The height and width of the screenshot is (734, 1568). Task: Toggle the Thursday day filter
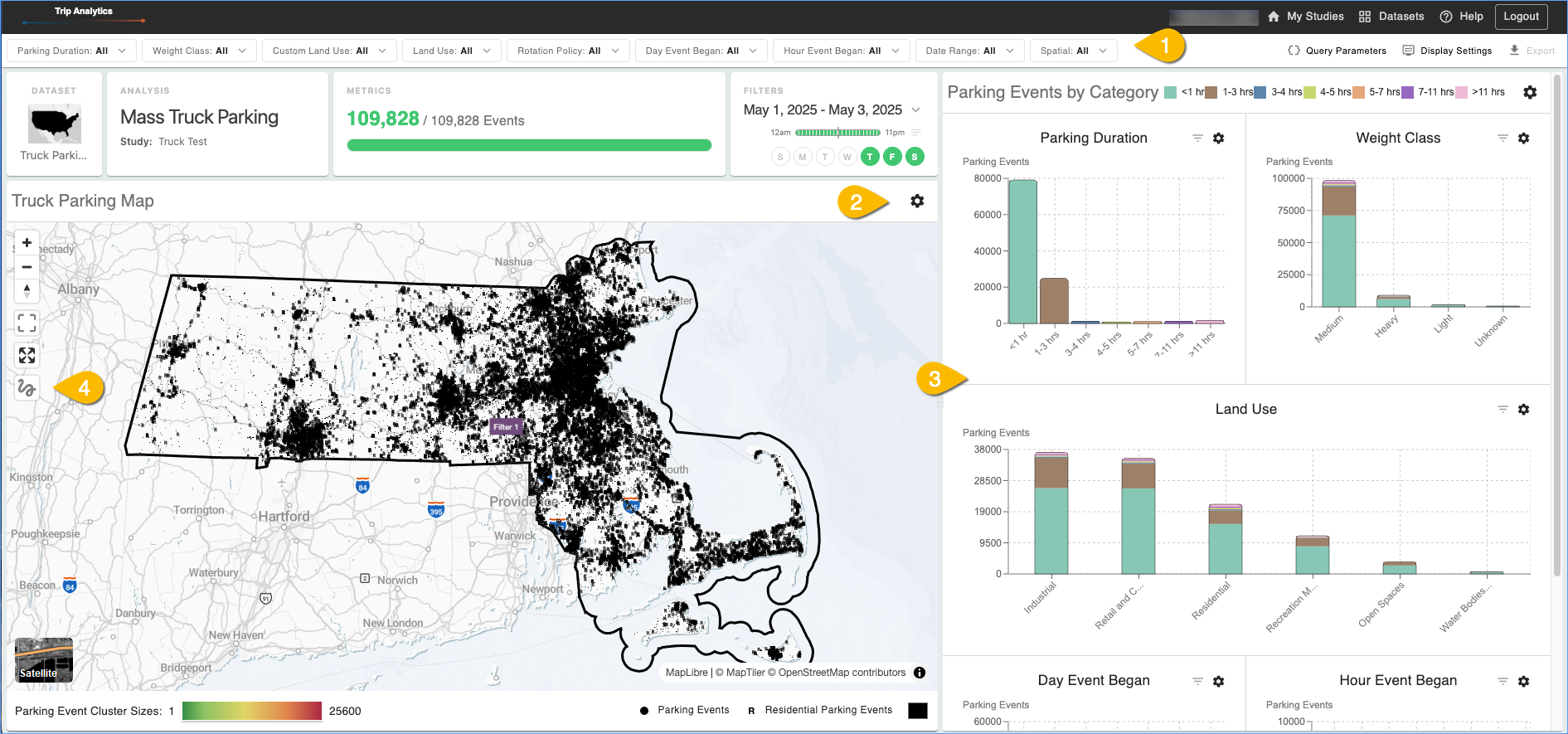tap(870, 157)
